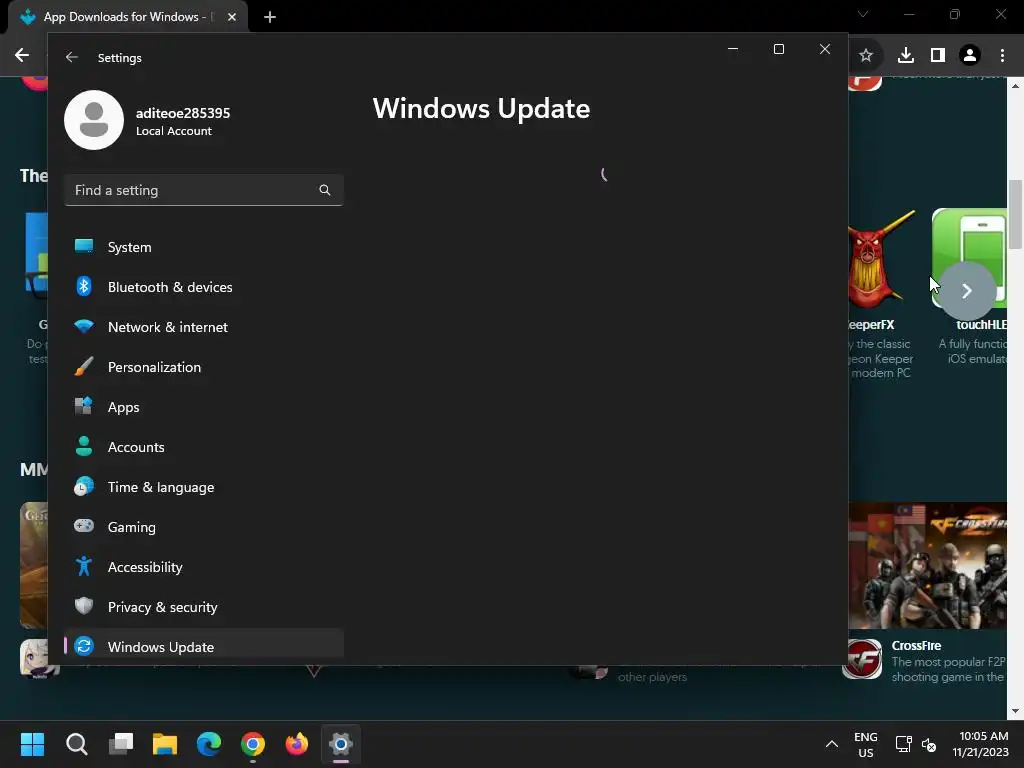Switch to Google Chrome on taskbar
This screenshot has height=768, width=1024.
253,744
